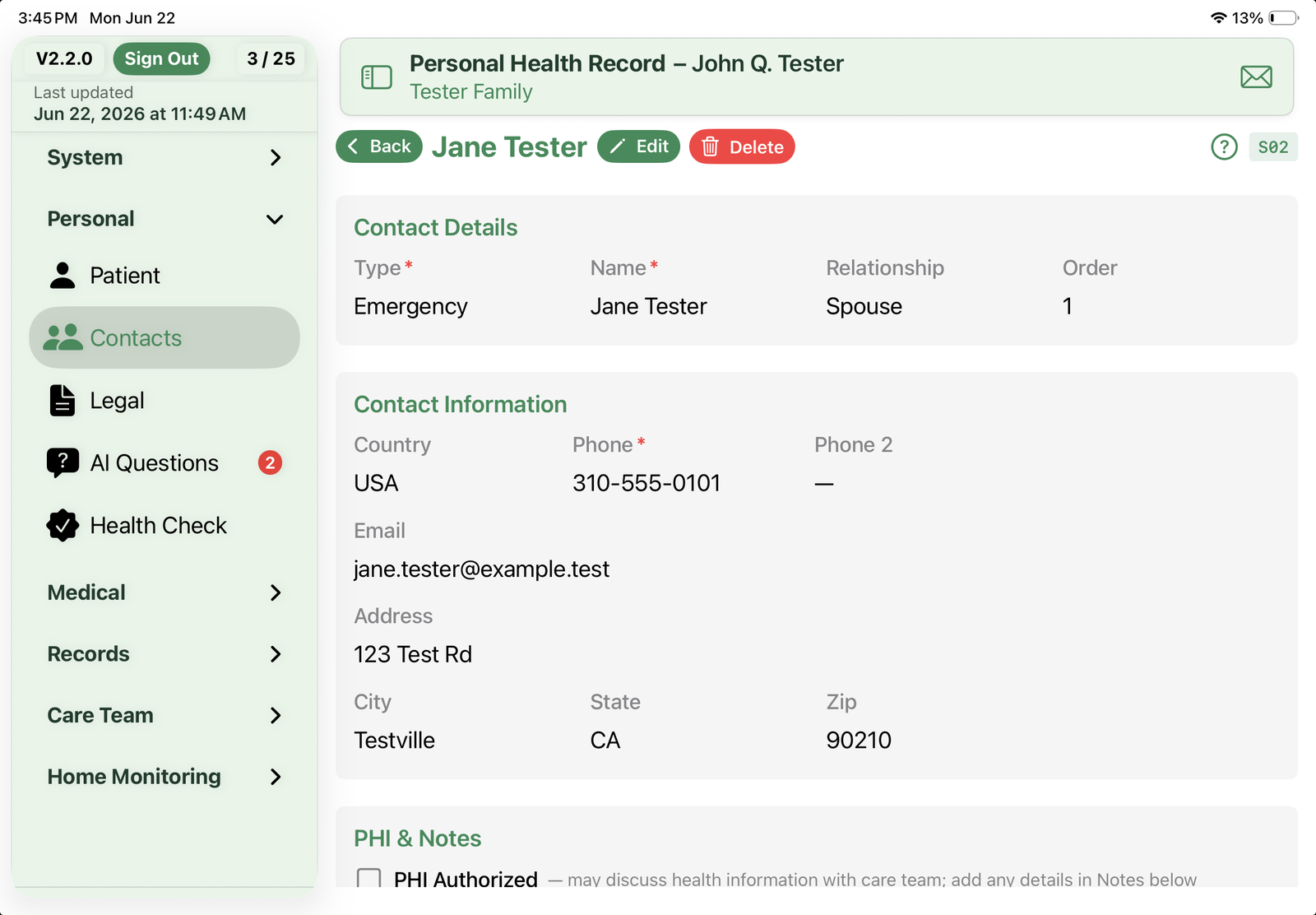
Task: Select the phone number 310-555-0101
Action: pyautogui.click(x=646, y=483)
